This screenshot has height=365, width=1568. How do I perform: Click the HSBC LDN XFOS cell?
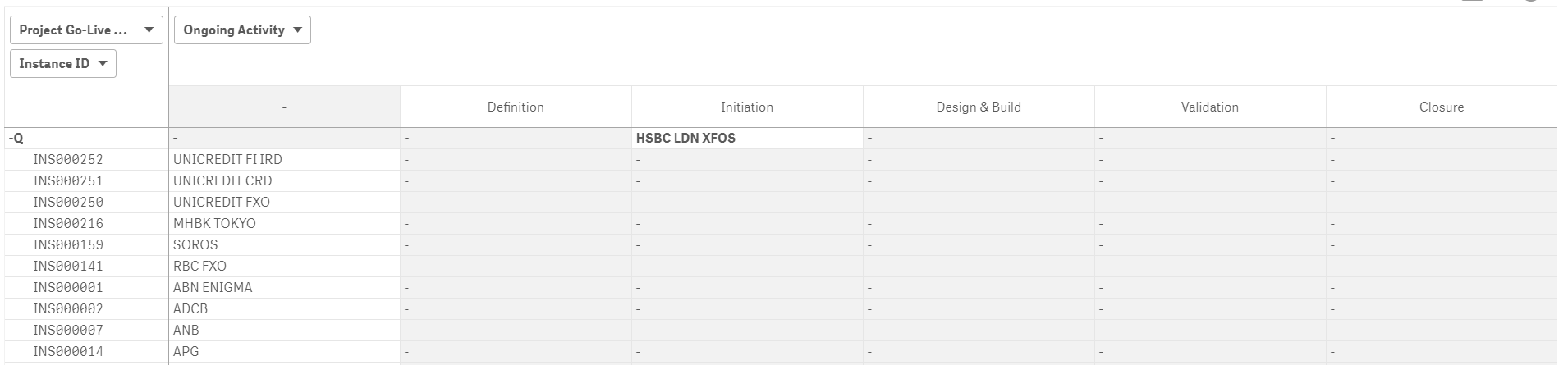[685, 139]
